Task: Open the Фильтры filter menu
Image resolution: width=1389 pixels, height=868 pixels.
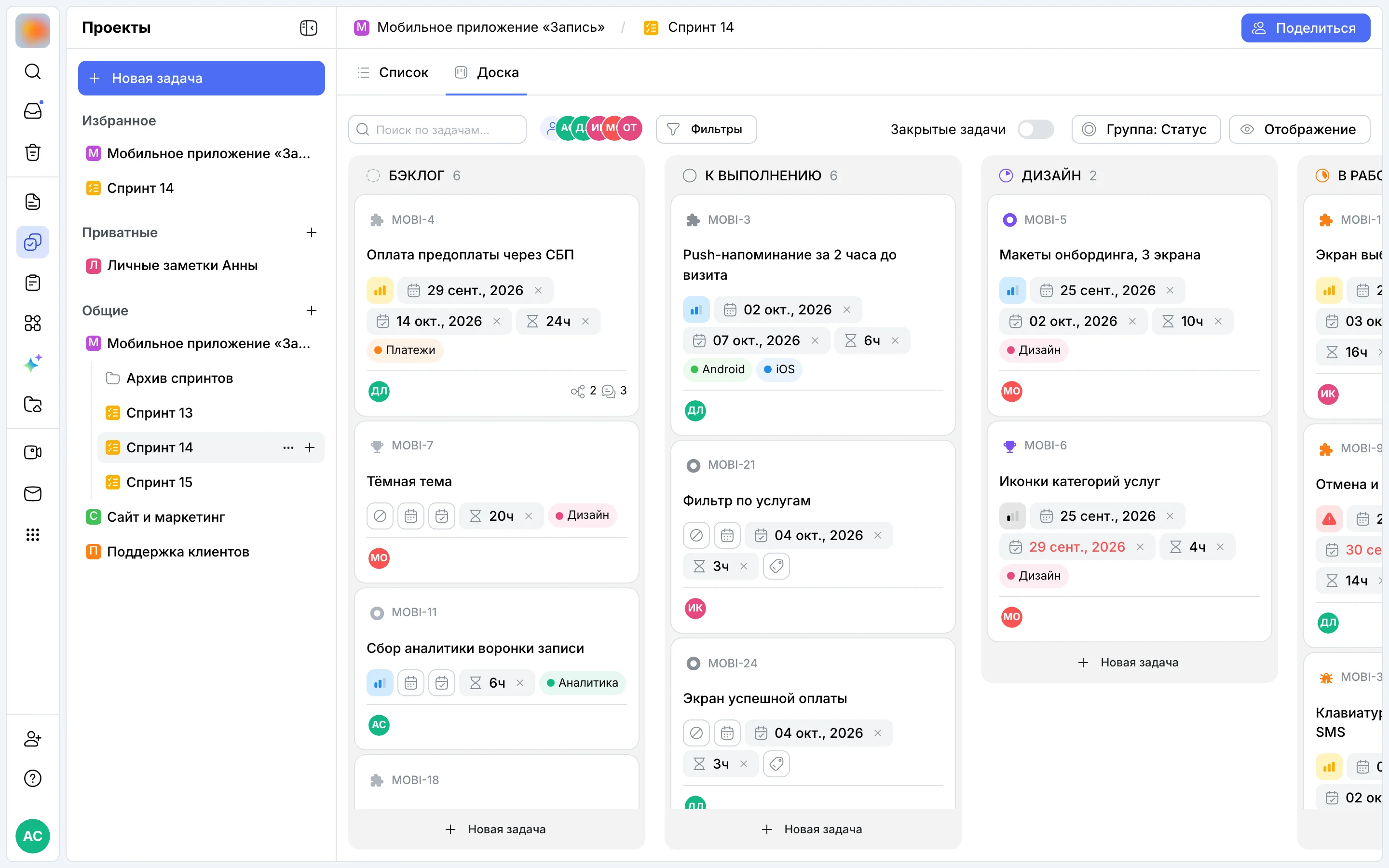Action: tap(706, 129)
